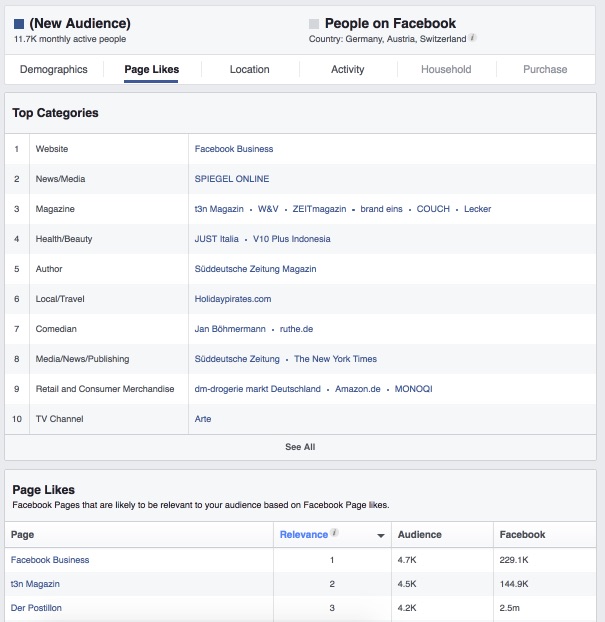Click the Page column header
This screenshot has width=605, height=622.
(22, 535)
